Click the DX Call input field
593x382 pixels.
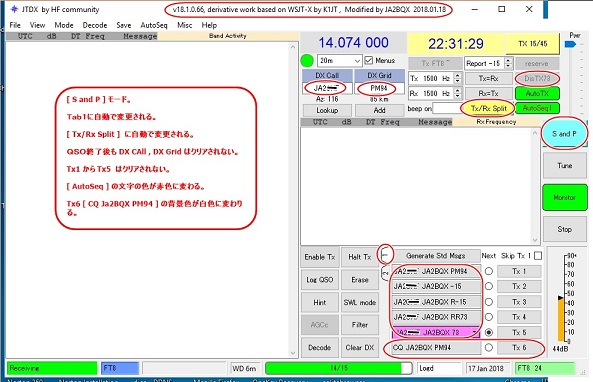coord(327,88)
